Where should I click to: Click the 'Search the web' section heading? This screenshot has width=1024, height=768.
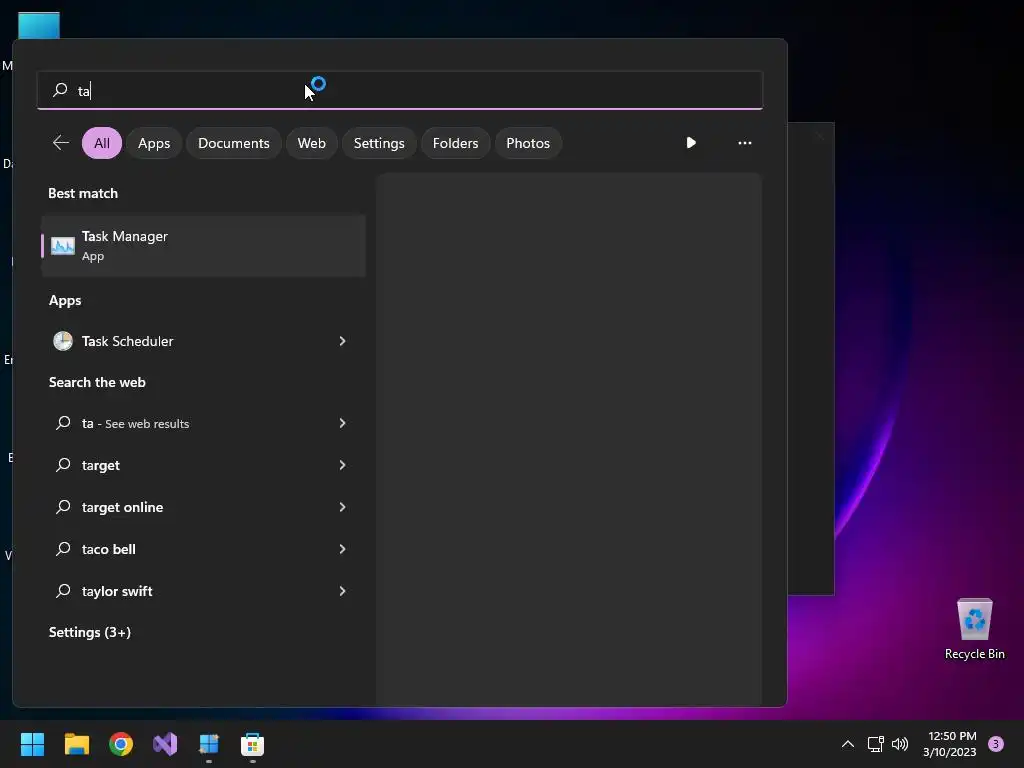coord(97,382)
